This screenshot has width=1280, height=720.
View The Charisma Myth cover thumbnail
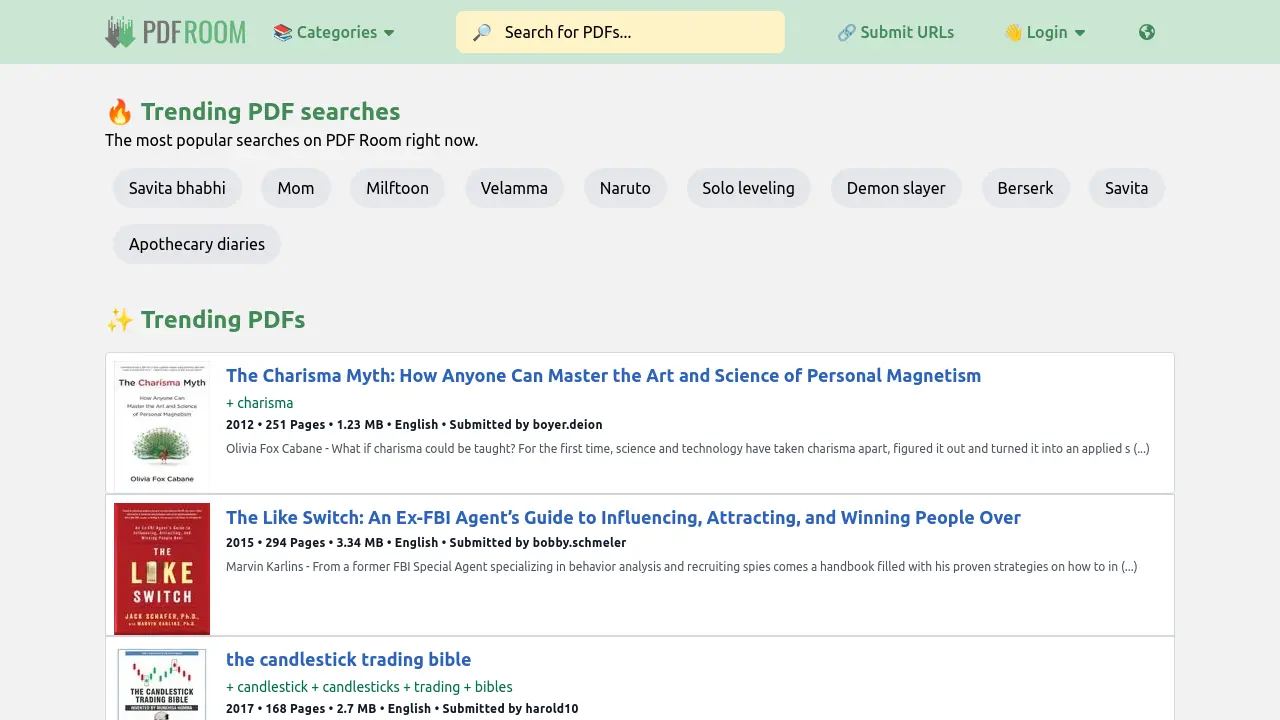click(162, 426)
